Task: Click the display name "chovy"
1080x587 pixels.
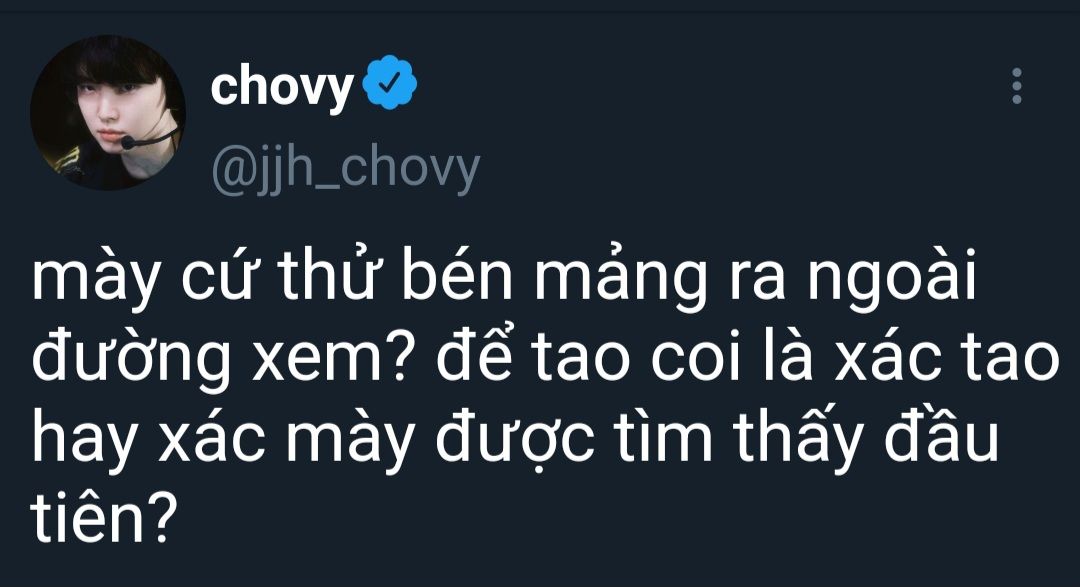Action: 282,87
